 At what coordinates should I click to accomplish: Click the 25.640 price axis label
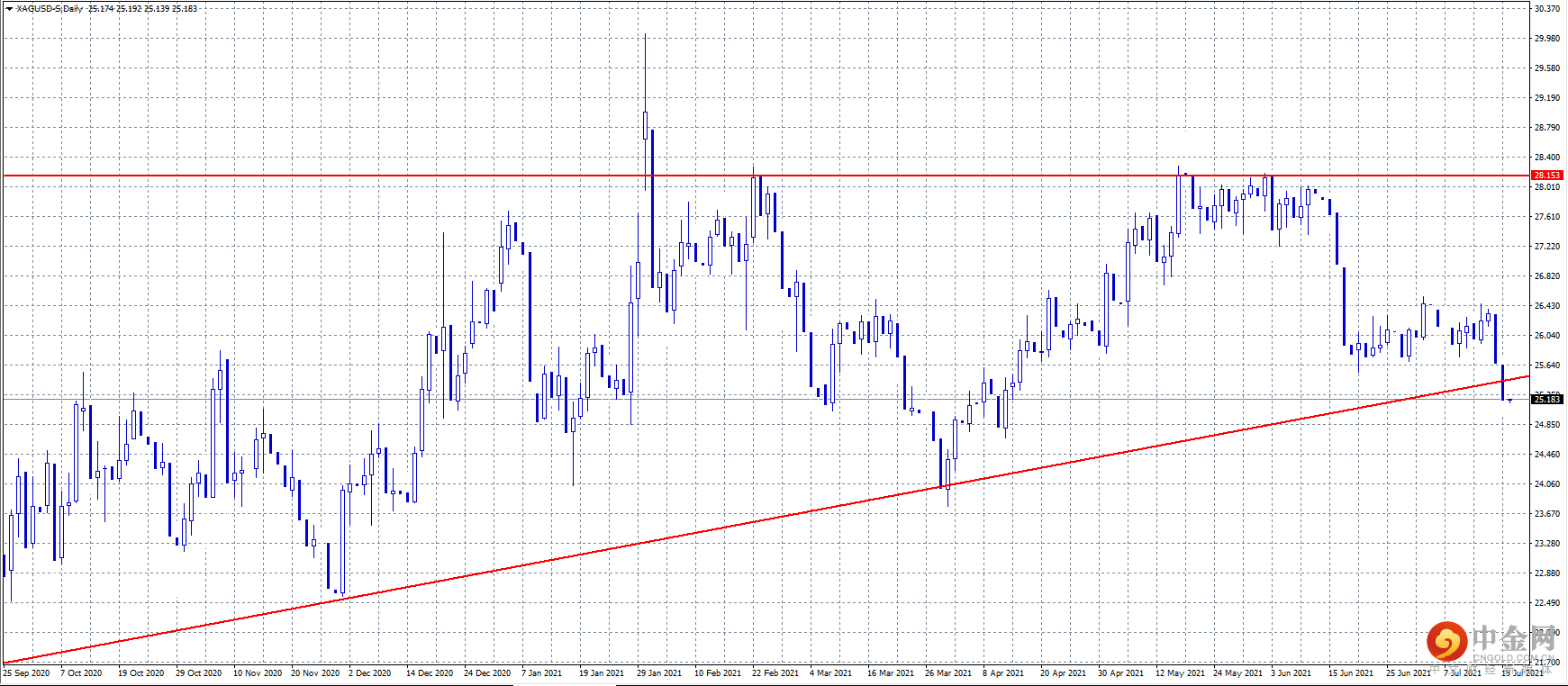pos(1547,365)
